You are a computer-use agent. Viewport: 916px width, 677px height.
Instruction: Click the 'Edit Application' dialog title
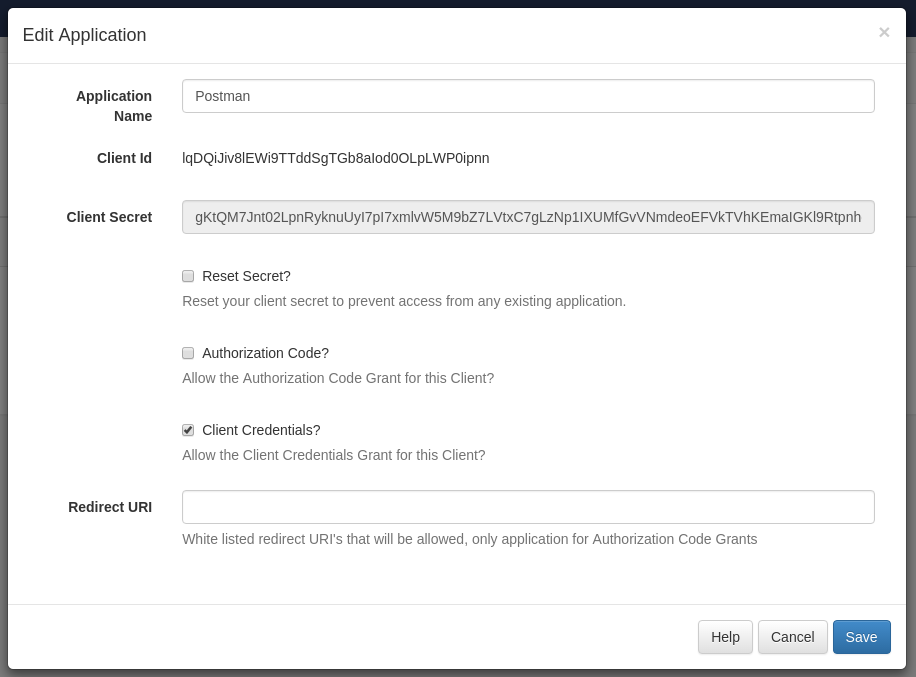click(x=85, y=35)
